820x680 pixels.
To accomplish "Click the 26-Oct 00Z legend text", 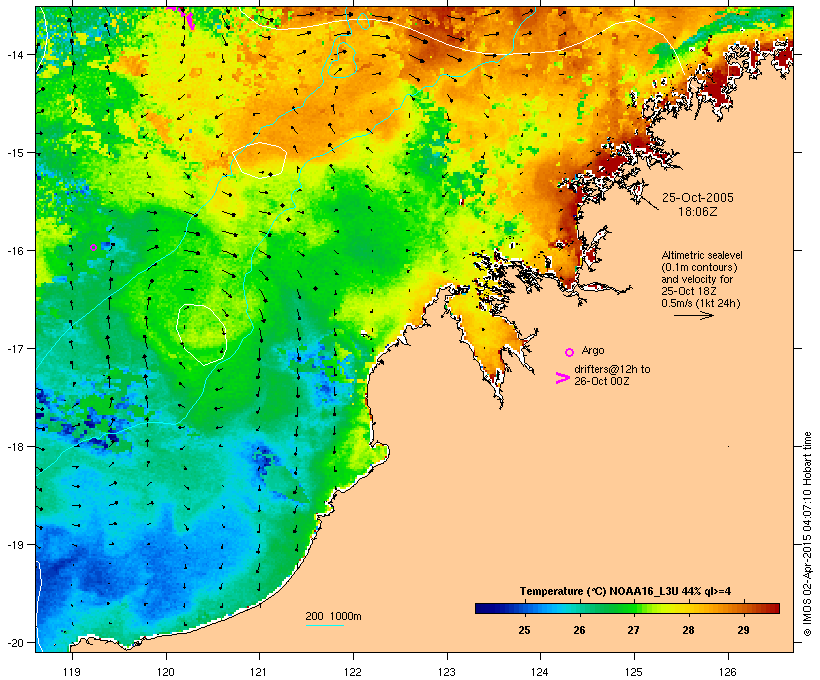I will coord(601,381).
